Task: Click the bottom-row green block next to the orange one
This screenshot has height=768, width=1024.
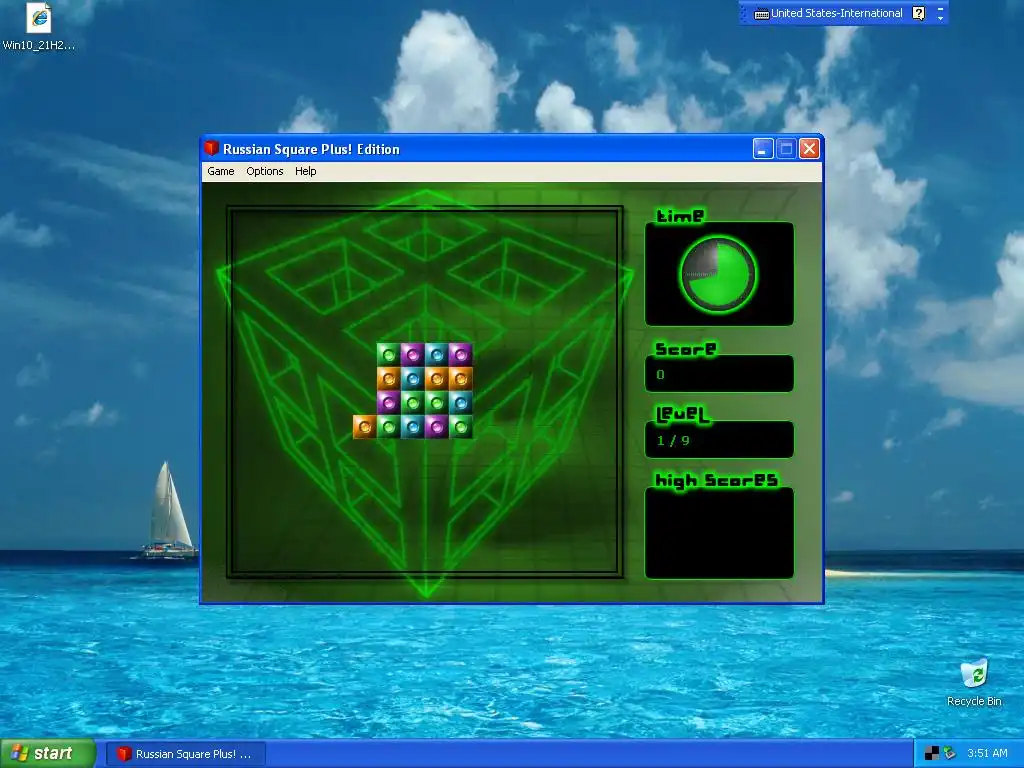Action: 389,426
